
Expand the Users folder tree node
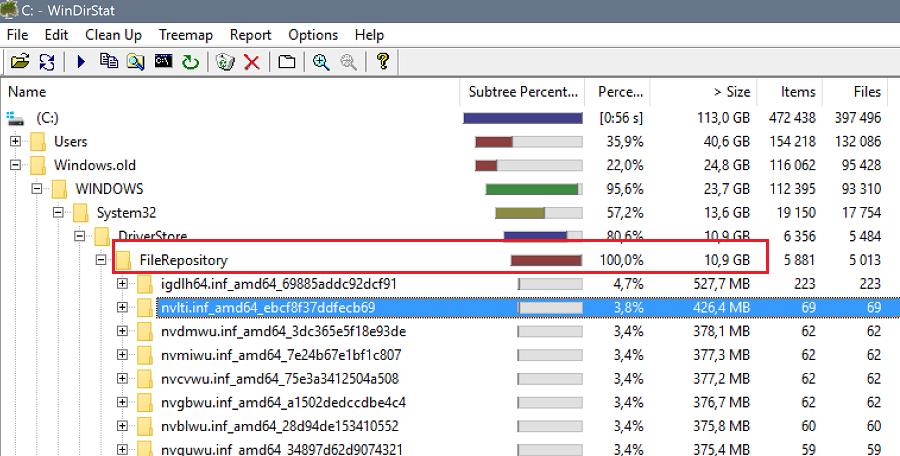pos(16,142)
